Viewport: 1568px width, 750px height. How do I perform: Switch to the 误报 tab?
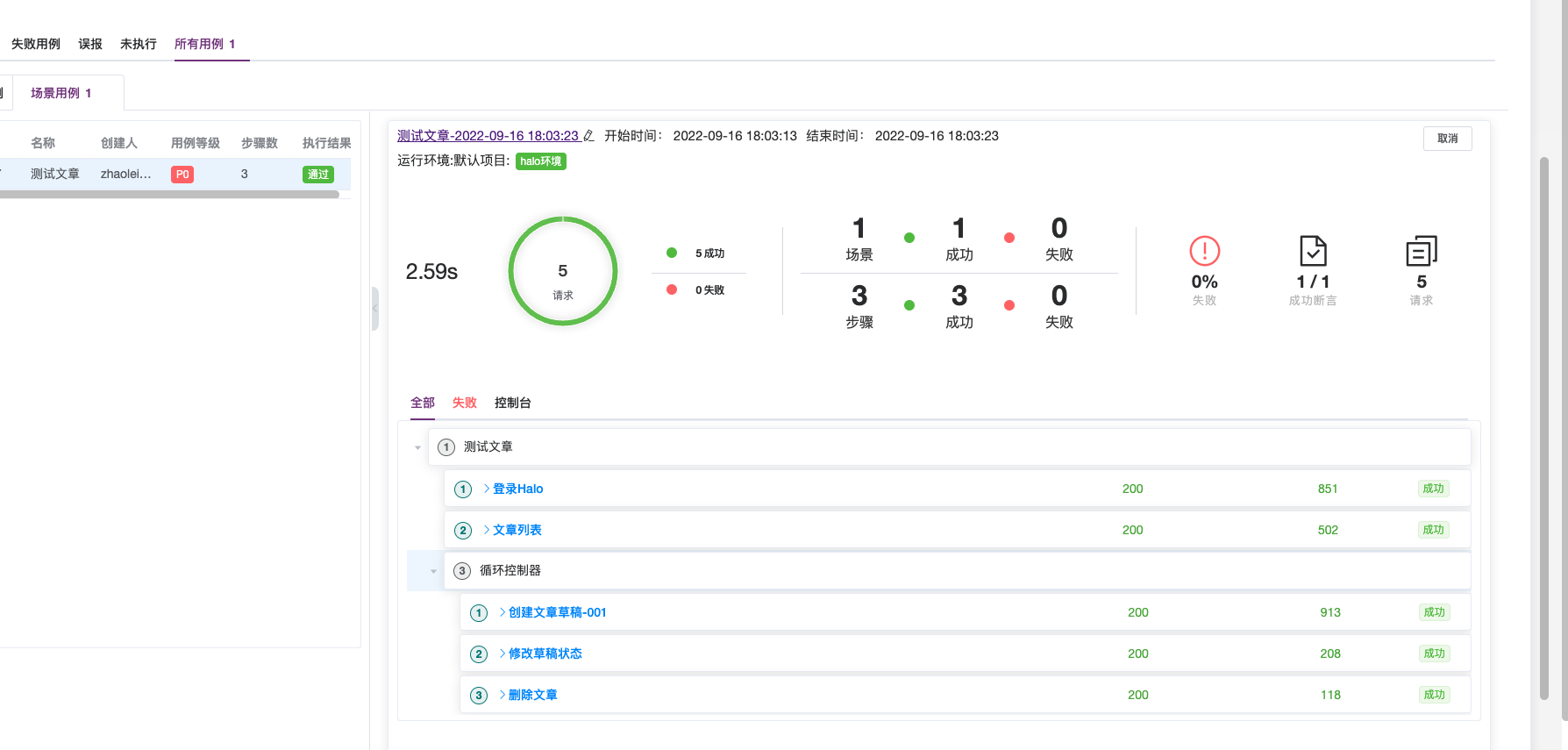90,44
